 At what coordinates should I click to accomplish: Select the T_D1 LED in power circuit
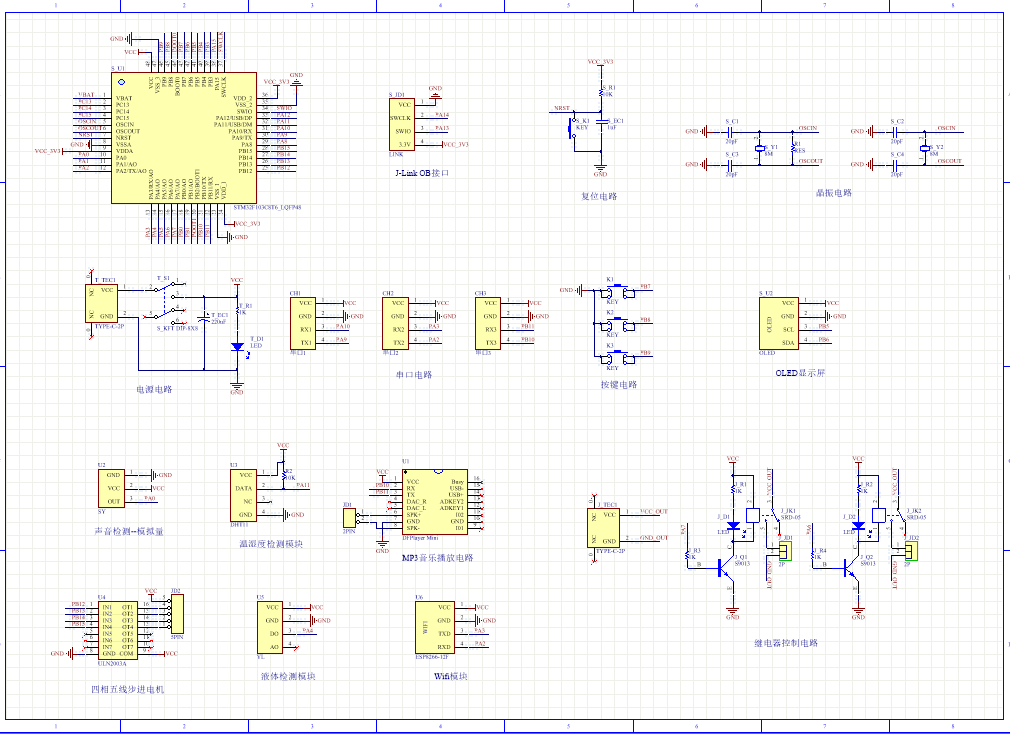click(x=237, y=347)
